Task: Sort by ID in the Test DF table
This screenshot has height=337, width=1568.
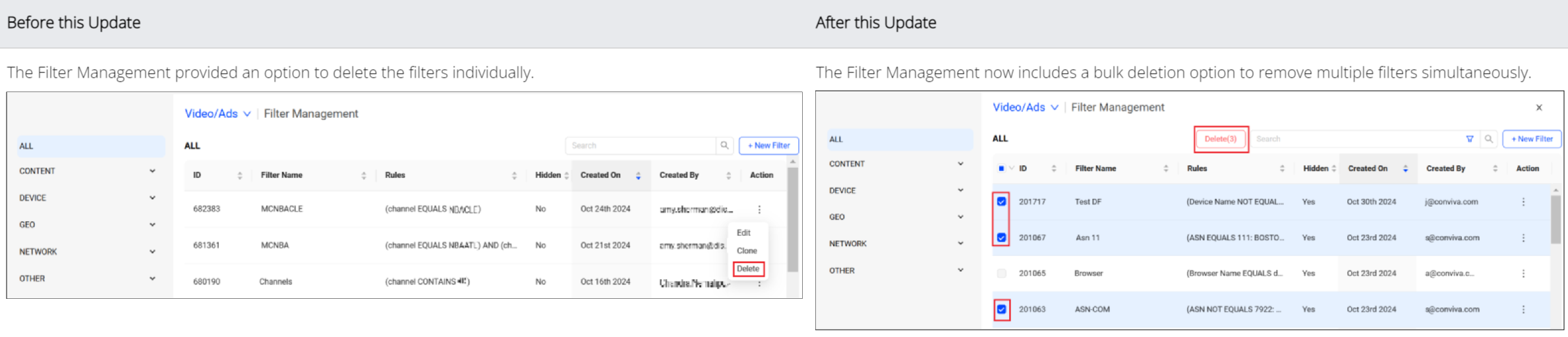Action: point(1053,168)
